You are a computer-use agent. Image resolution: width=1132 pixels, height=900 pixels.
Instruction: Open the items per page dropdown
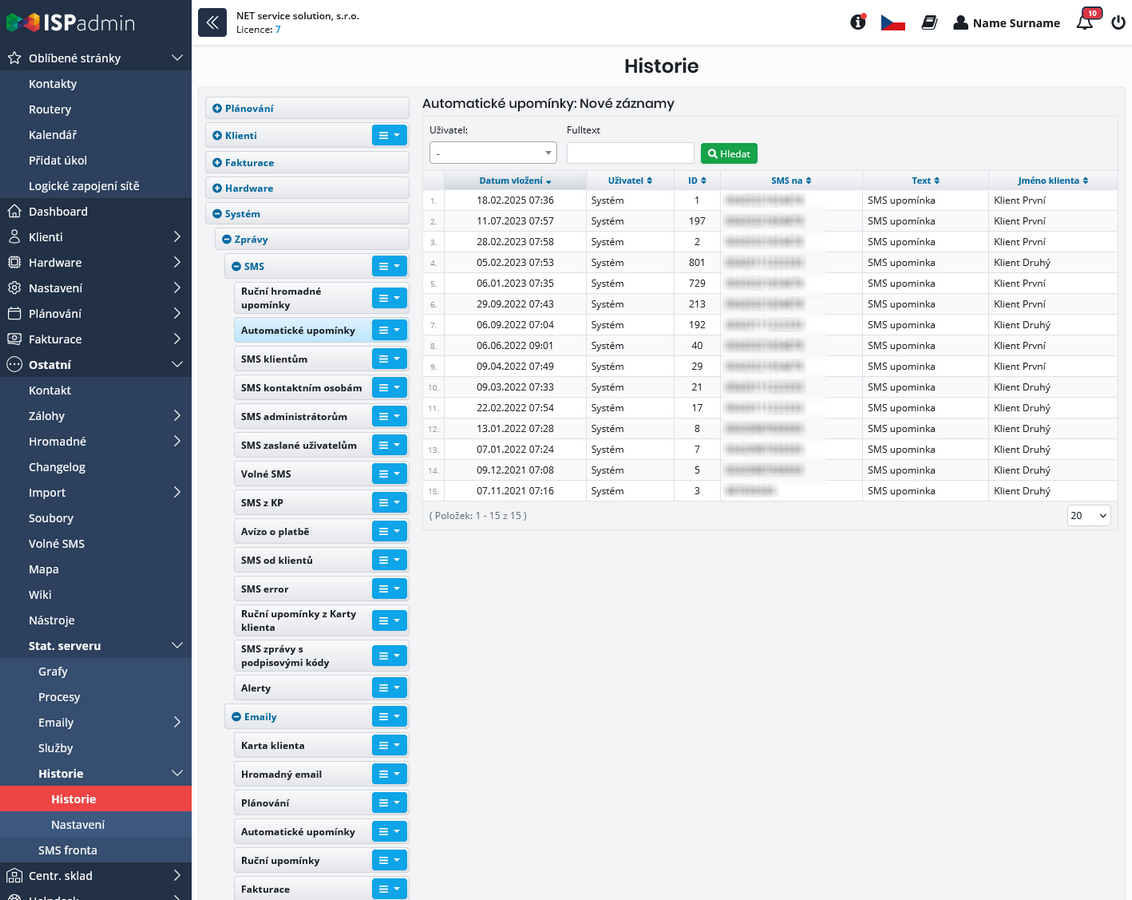1089,516
